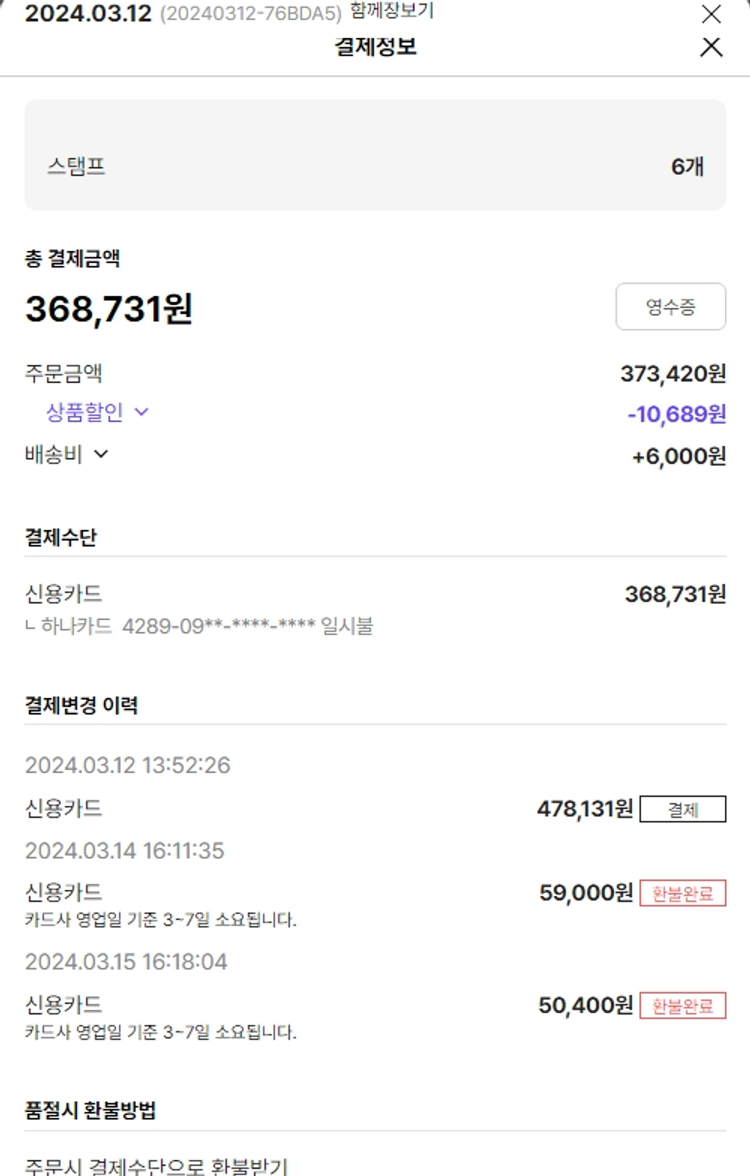The width and height of the screenshot is (750, 1176).
Task: Click the -10,689원 discount amount
Action: 676,414
